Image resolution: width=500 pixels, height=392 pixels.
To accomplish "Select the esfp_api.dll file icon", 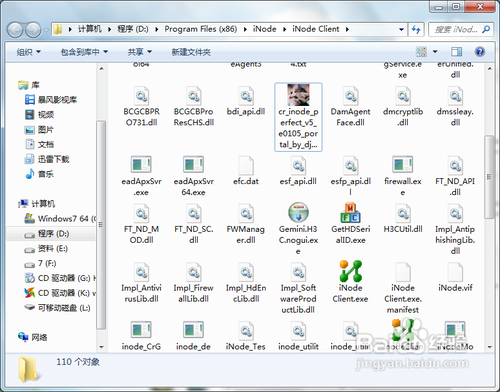I will click(350, 165).
